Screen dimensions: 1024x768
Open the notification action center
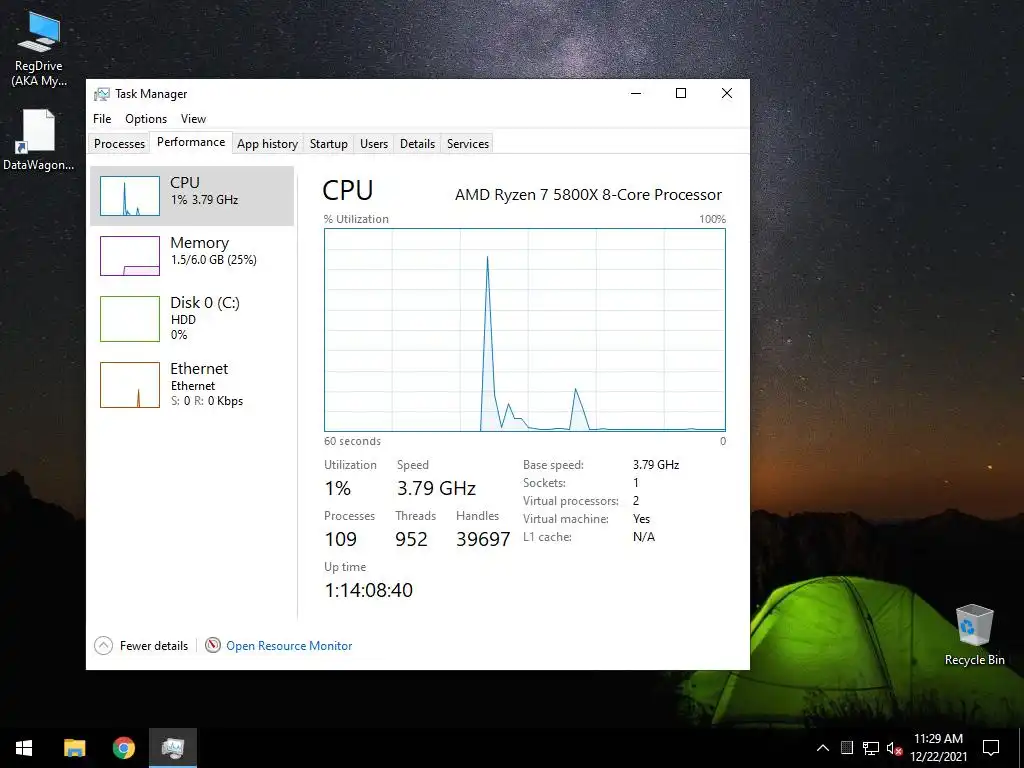[x=991, y=748]
